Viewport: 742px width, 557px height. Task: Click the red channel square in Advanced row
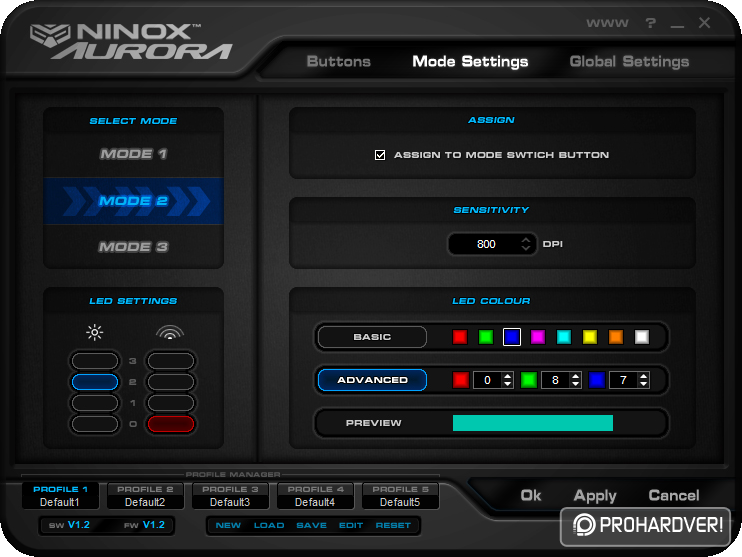460,380
